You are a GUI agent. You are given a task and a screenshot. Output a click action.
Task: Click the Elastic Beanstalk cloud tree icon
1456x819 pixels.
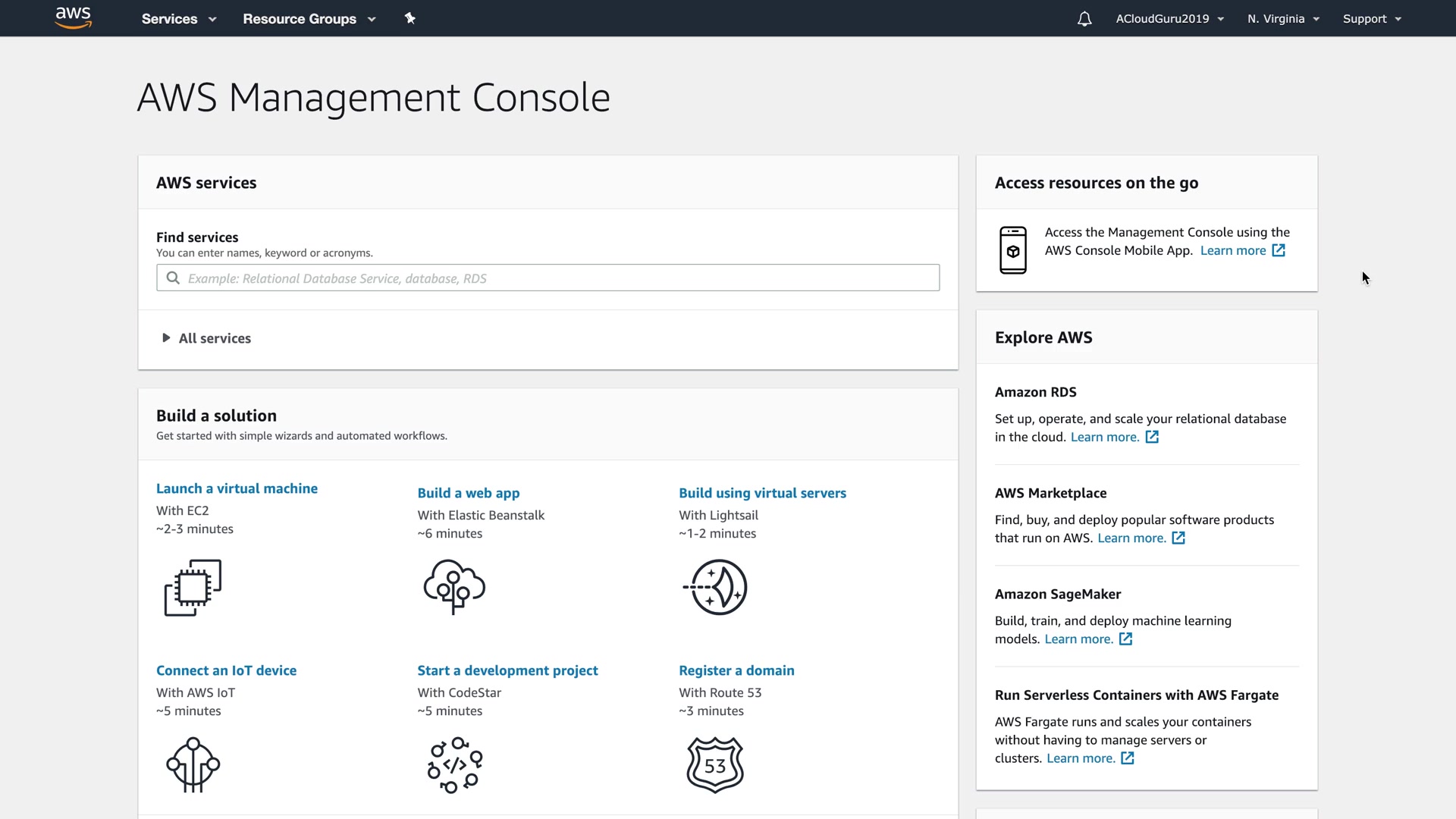[454, 587]
